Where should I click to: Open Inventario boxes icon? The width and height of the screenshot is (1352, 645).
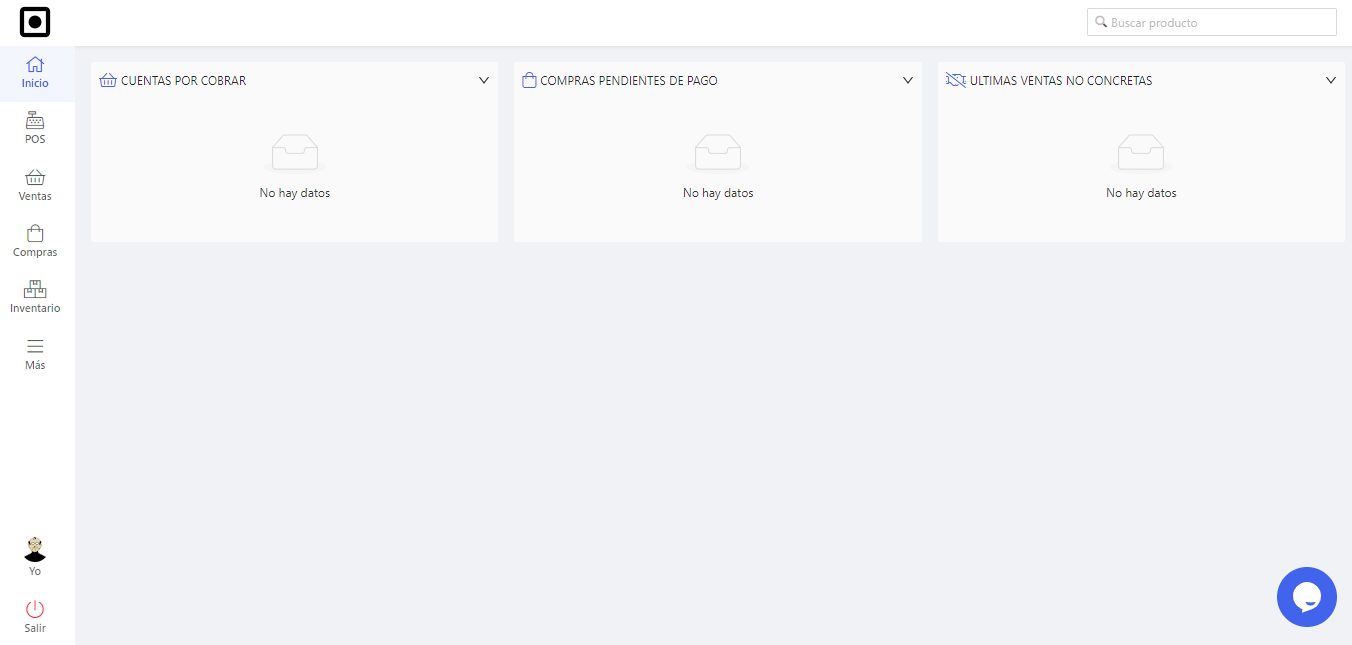(x=35, y=289)
